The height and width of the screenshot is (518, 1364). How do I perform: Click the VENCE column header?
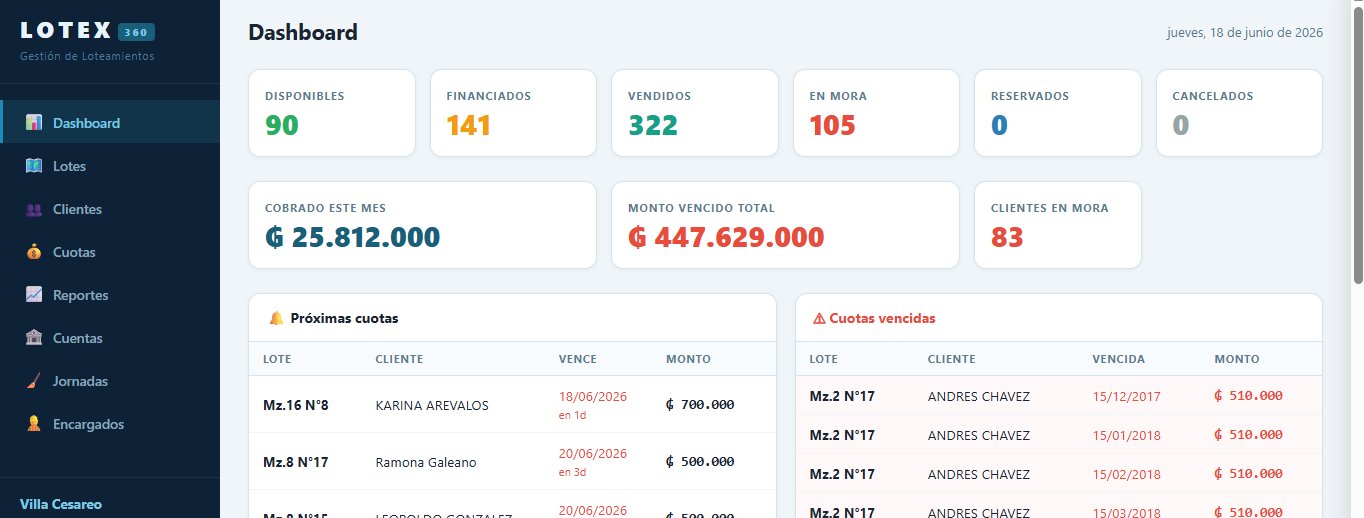pos(577,359)
